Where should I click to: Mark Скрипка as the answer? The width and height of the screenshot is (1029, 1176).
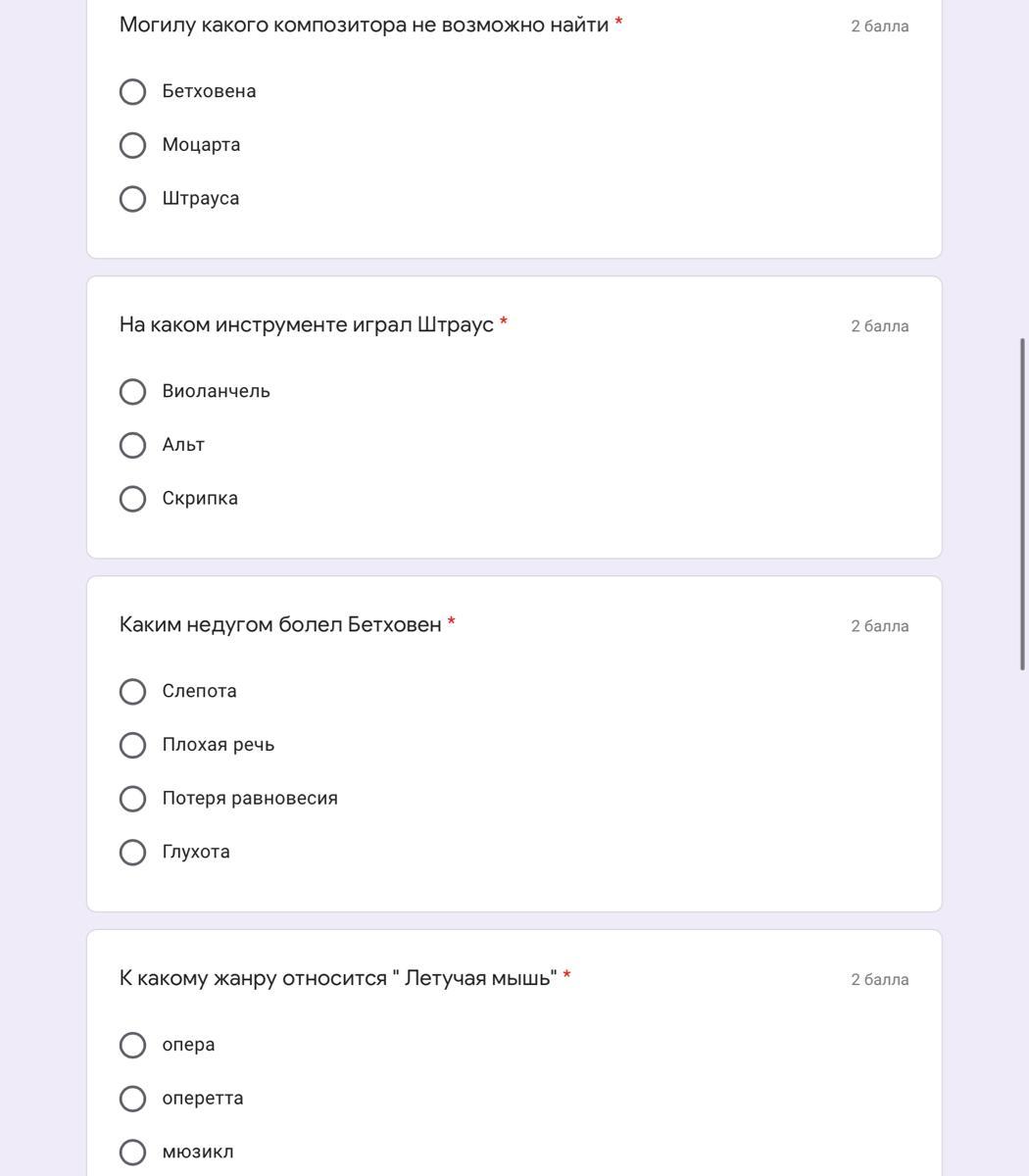(132, 499)
